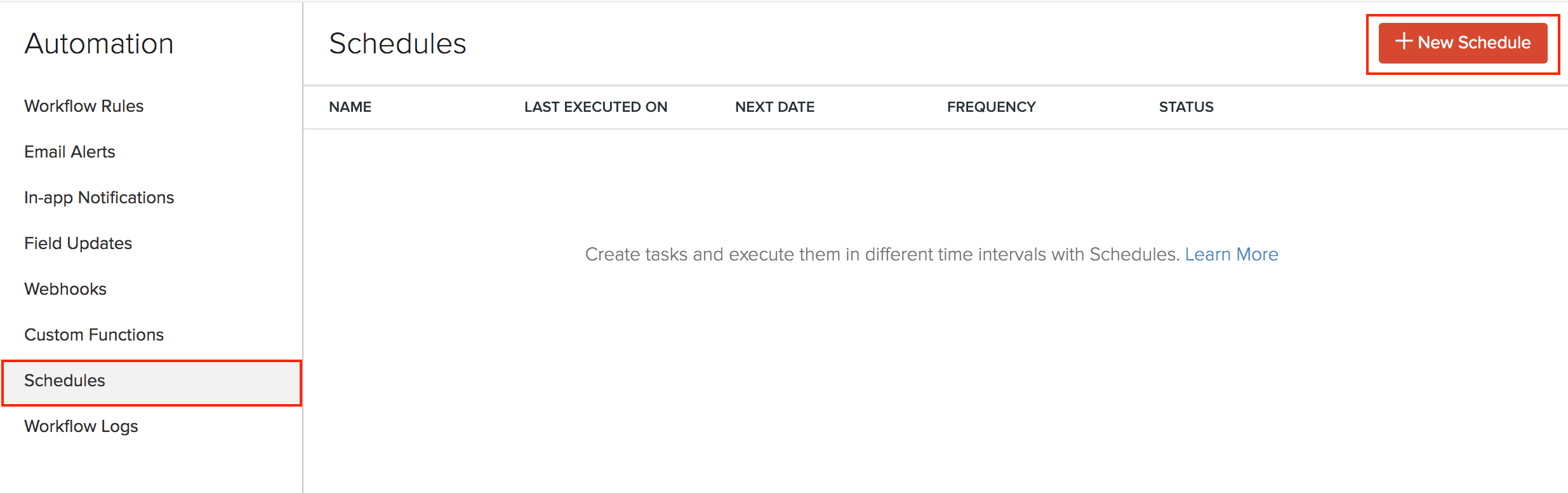
Task: Sort schedules by the NAME column
Action: coord(350,107)
